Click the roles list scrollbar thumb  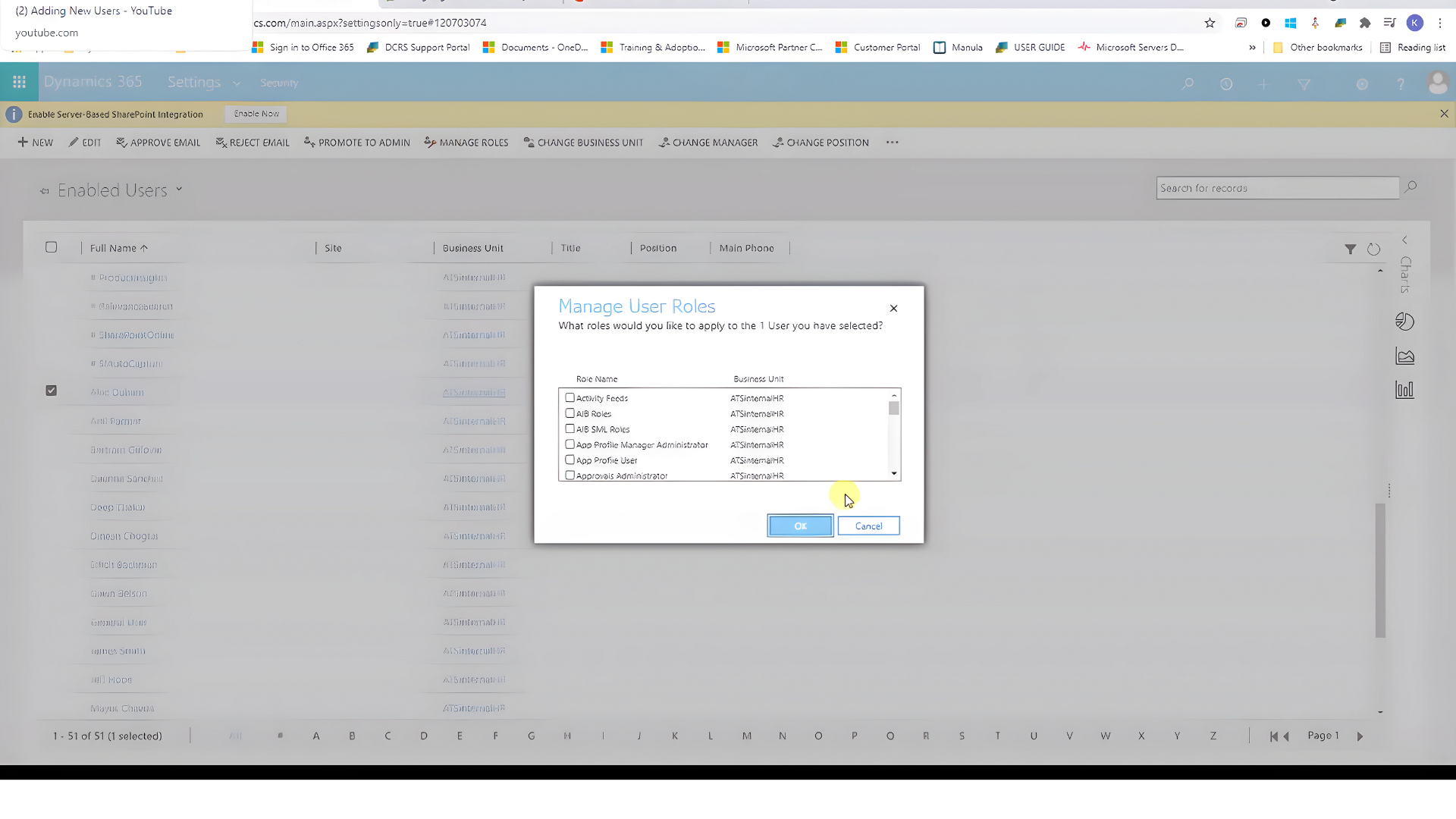coord(894,408)
